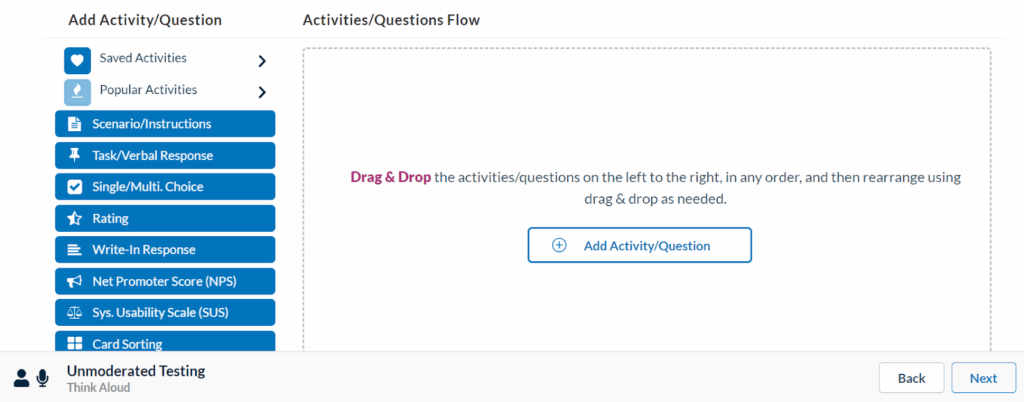Click the lines icon on Write-In Response
The height and width of the screenshot is (402, 1024).
tap(74, 250)
